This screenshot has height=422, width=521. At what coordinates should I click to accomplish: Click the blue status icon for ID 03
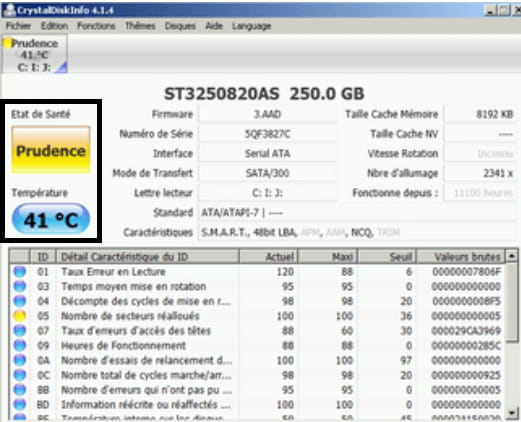(x=20, y=286)
